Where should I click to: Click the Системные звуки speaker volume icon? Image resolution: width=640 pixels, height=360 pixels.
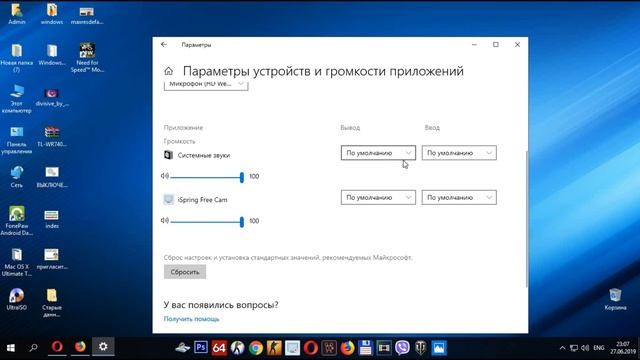coord(164,176)
